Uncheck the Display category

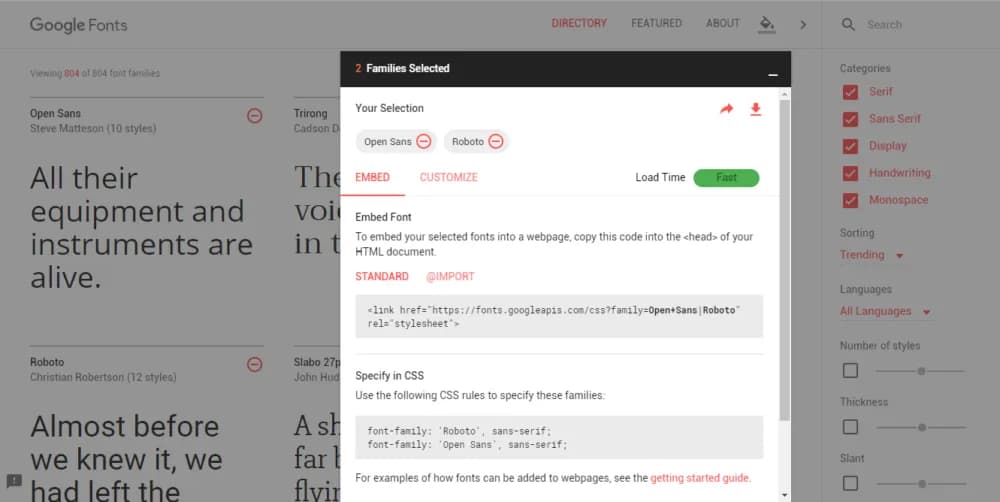[850, 146]
